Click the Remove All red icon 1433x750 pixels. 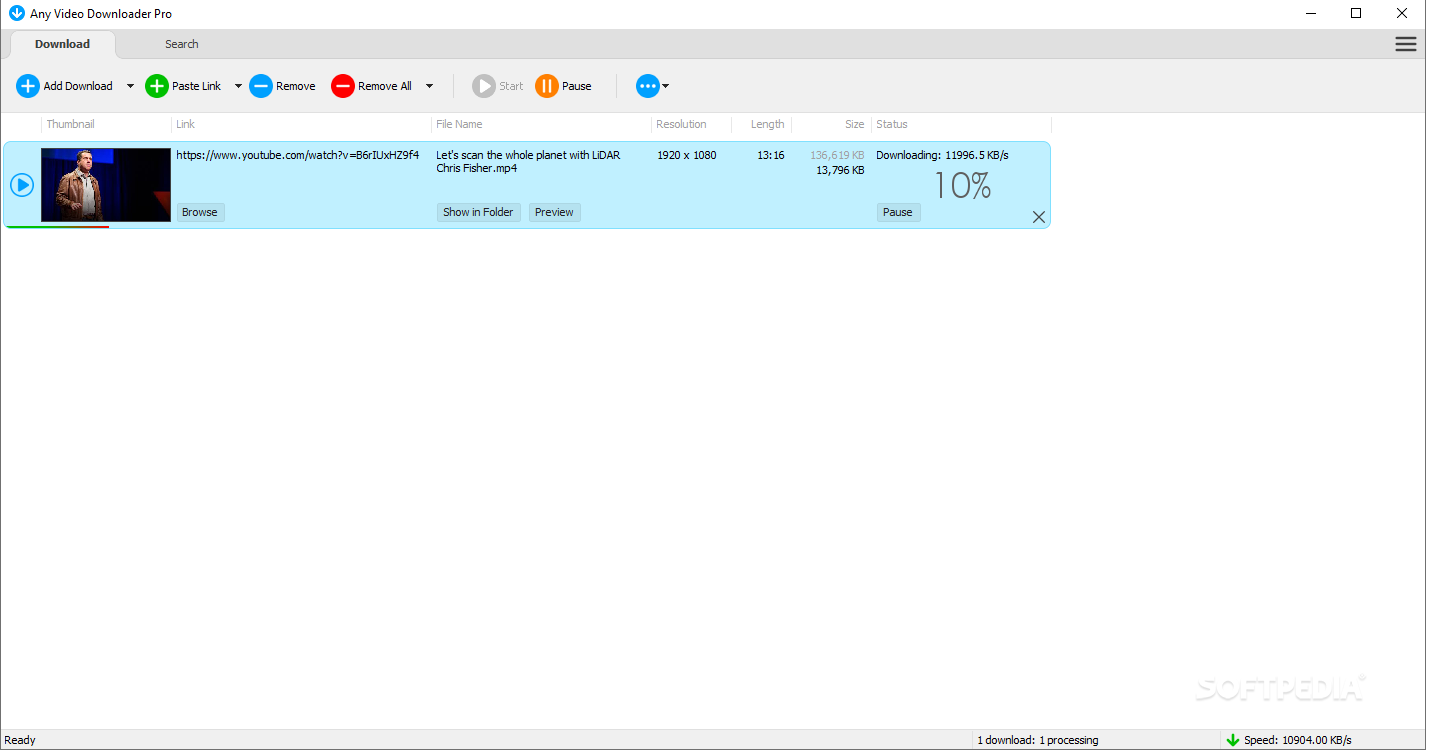pos(343,86)
